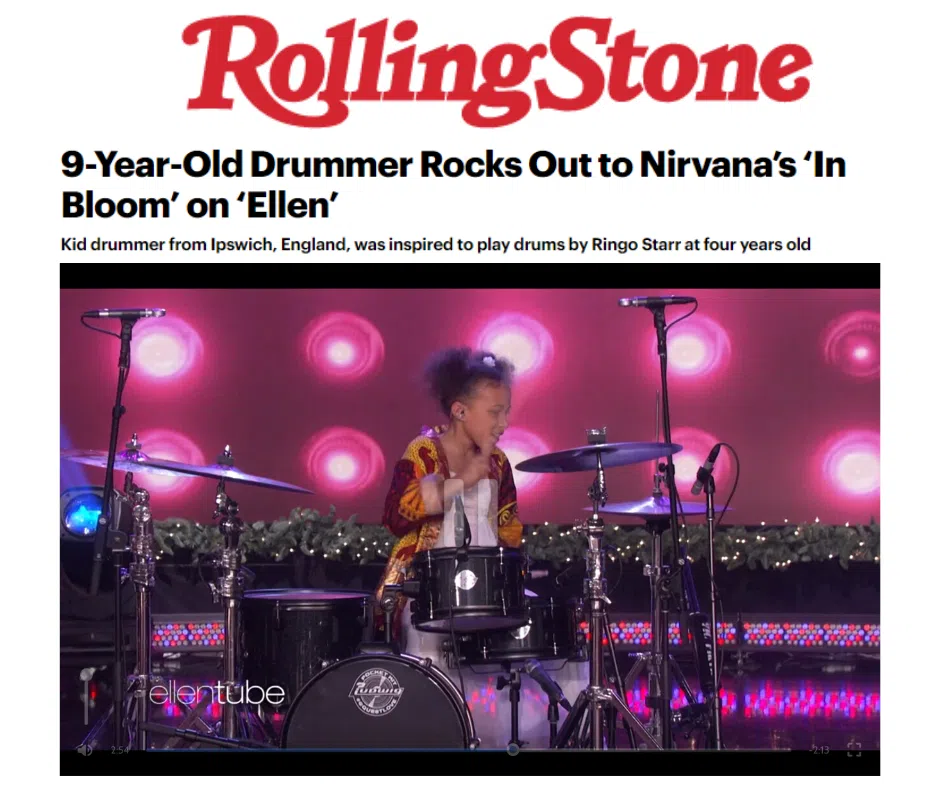Screen dimensions: 940x788
Task: Click the 'Kid drummer from Ipswich' subheading
Action: (x=436, y=245)
